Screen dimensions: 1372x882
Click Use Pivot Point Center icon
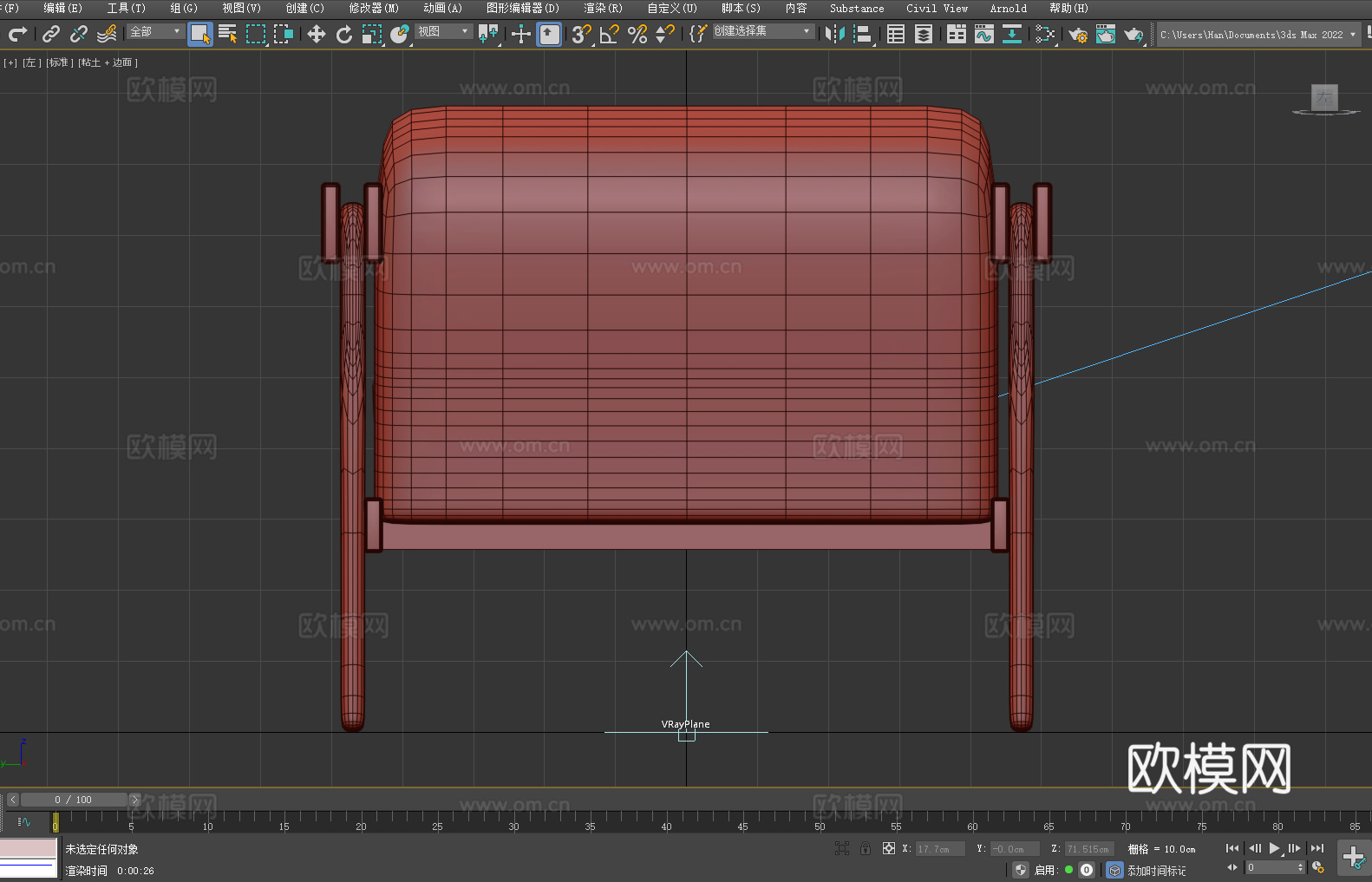pos(488,34)
